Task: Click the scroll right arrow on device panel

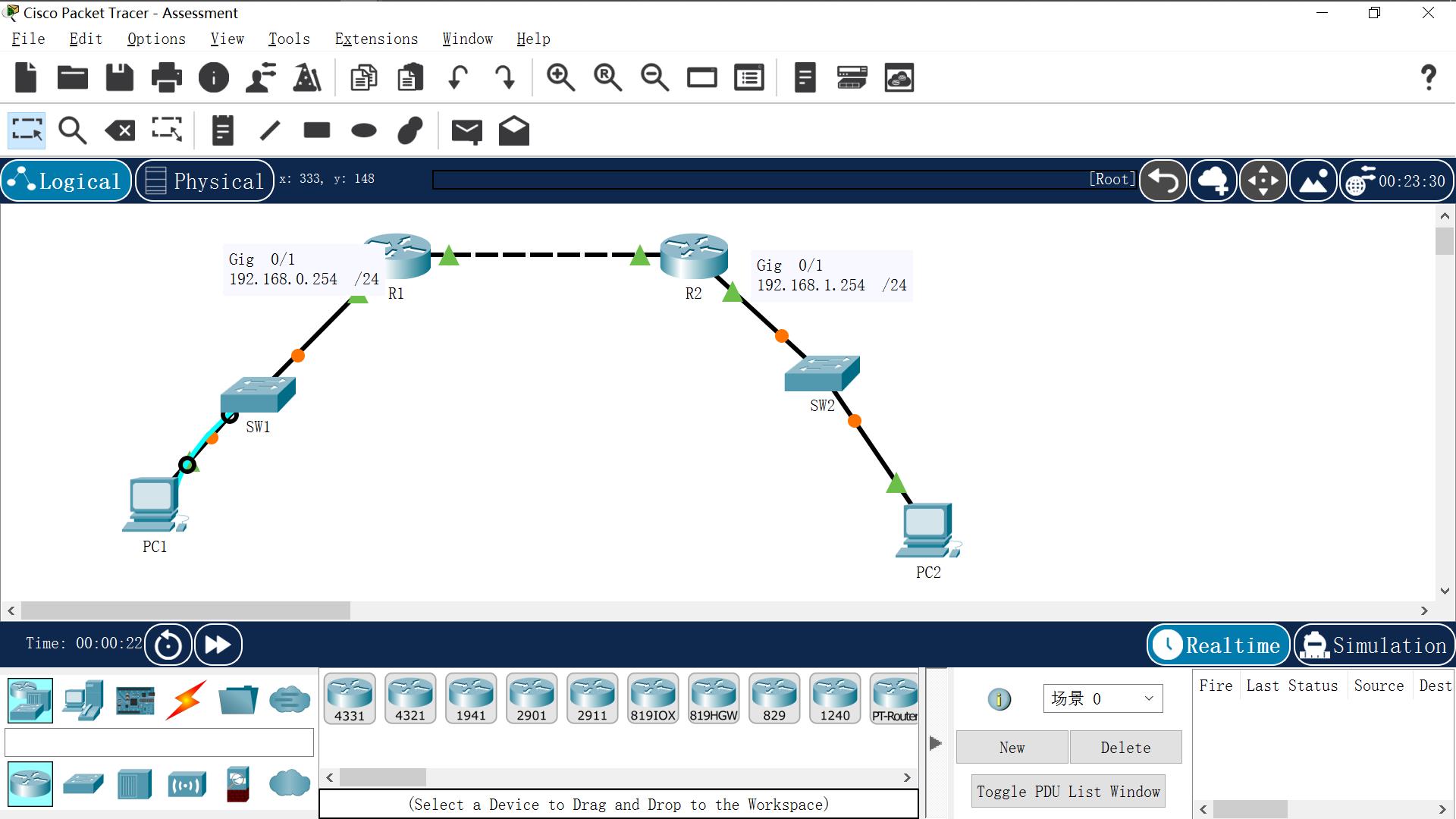Action: (908, 777)
